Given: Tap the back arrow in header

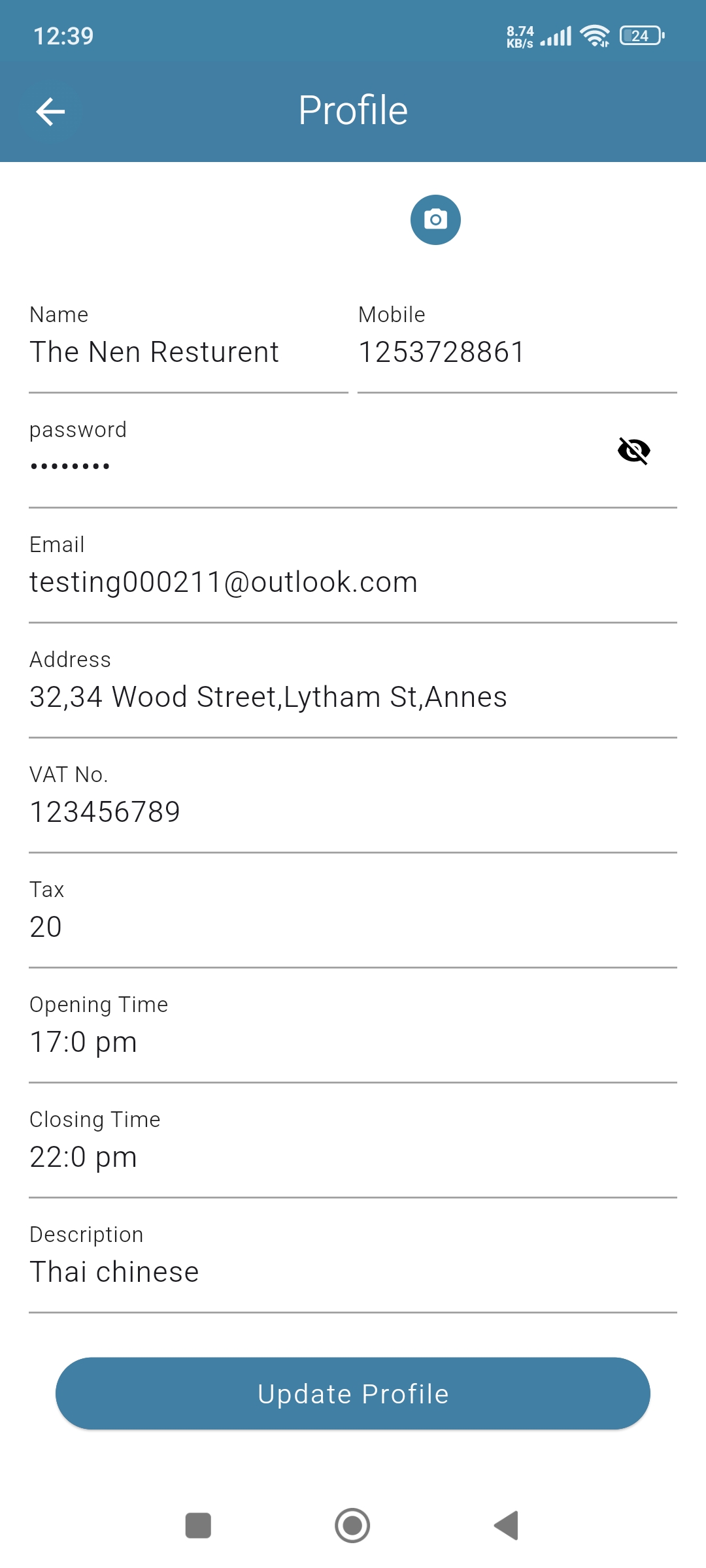Looking at the screenshot, I should (50, 112).
